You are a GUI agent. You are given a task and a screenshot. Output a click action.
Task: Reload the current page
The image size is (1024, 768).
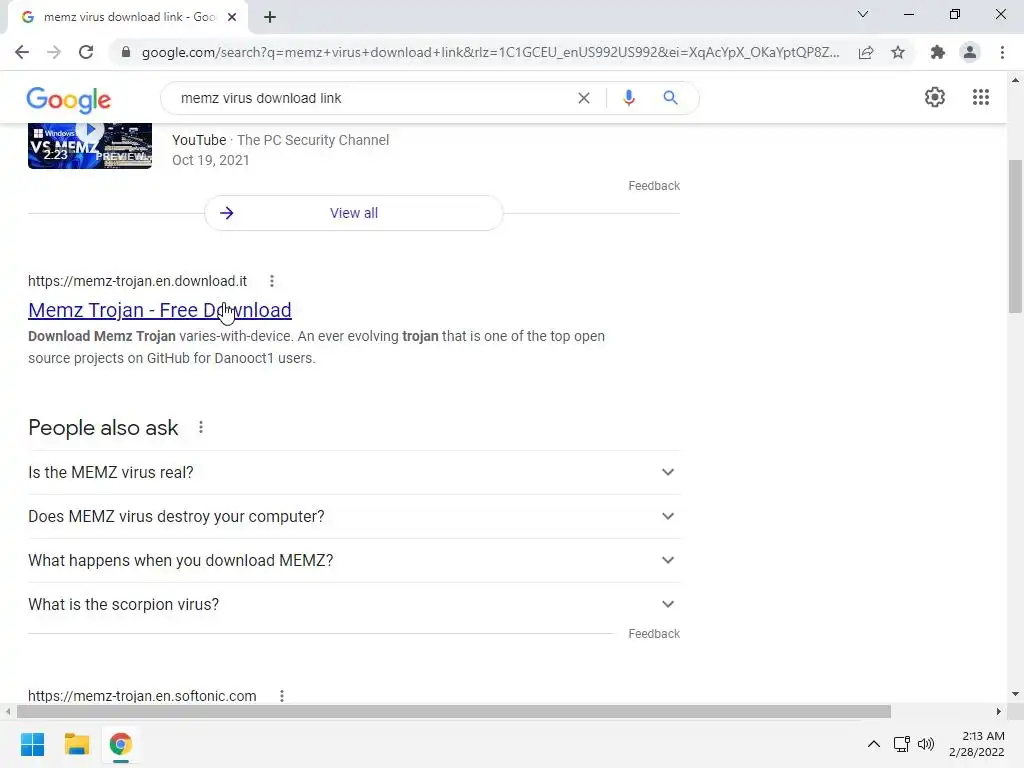pos(86,52)
